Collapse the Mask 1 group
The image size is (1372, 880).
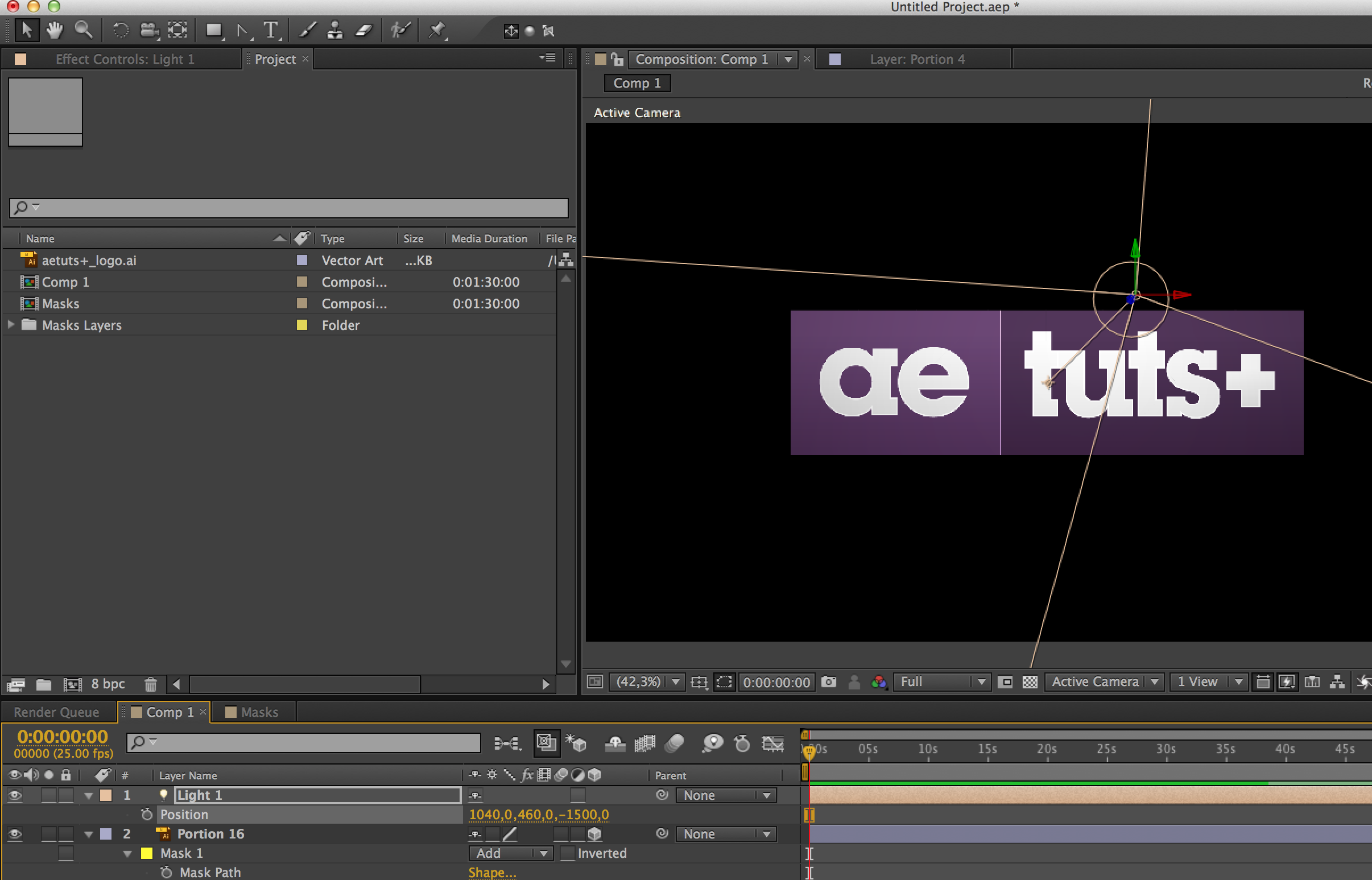pyautogui.click(x=127, y=854)
